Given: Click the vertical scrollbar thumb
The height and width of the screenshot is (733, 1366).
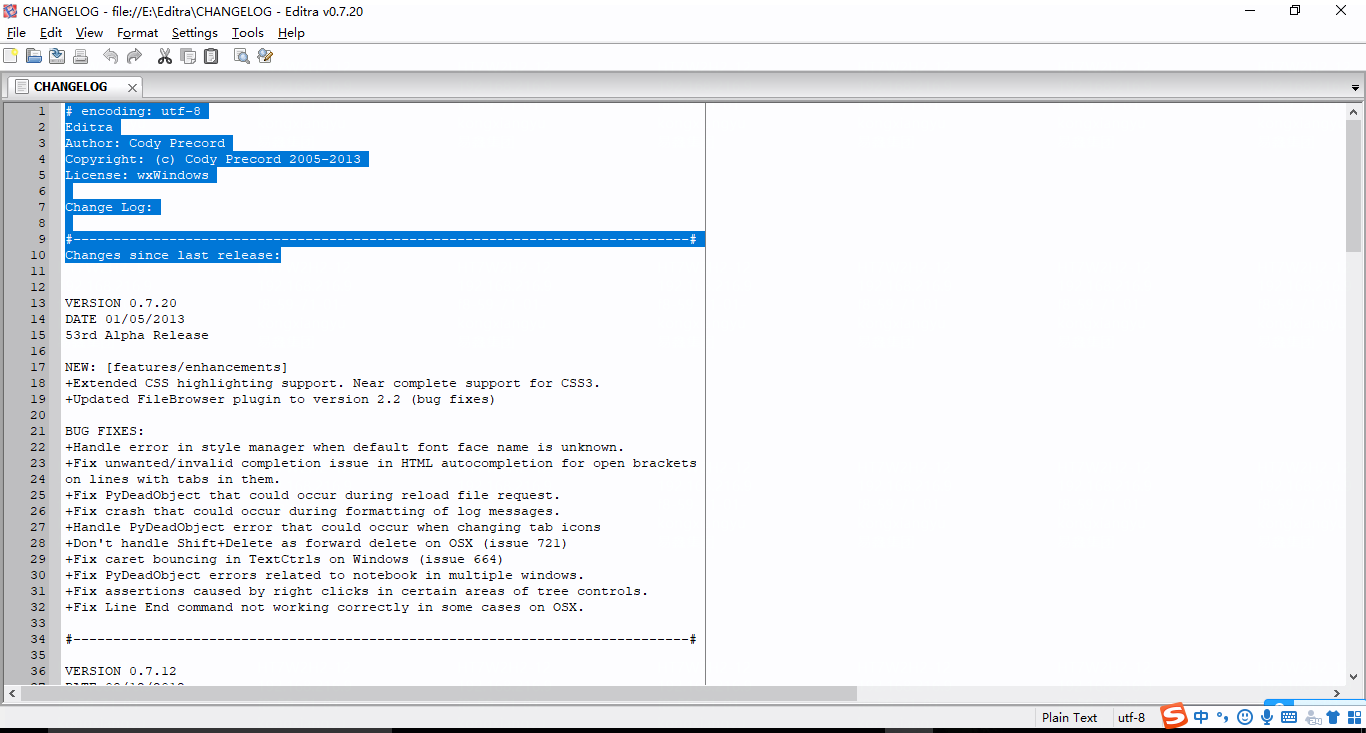Looking at the screenshot, I should click(x=1354, y=184).
